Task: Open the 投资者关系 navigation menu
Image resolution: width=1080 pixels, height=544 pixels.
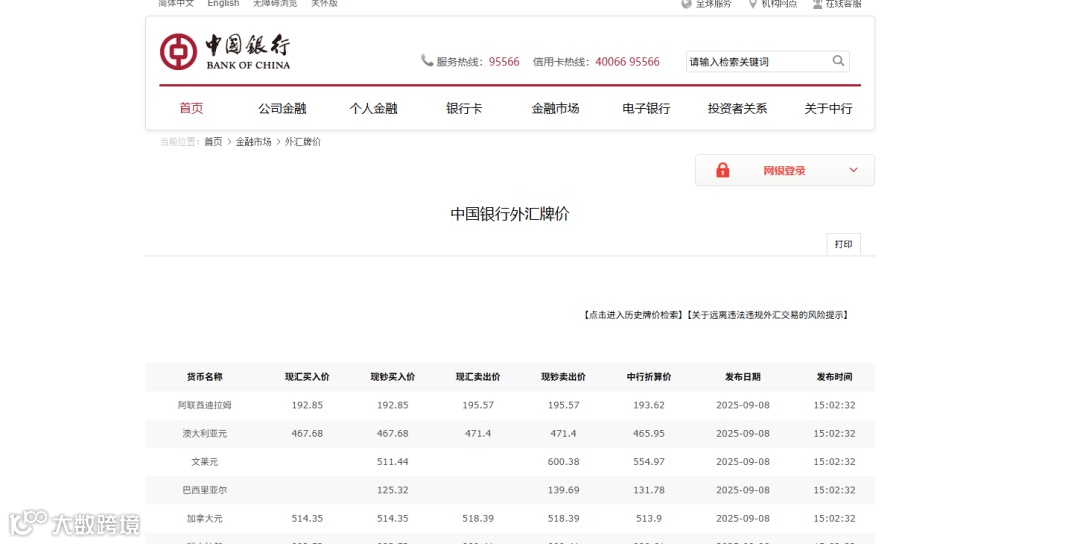Action: (x=737, y=108)
